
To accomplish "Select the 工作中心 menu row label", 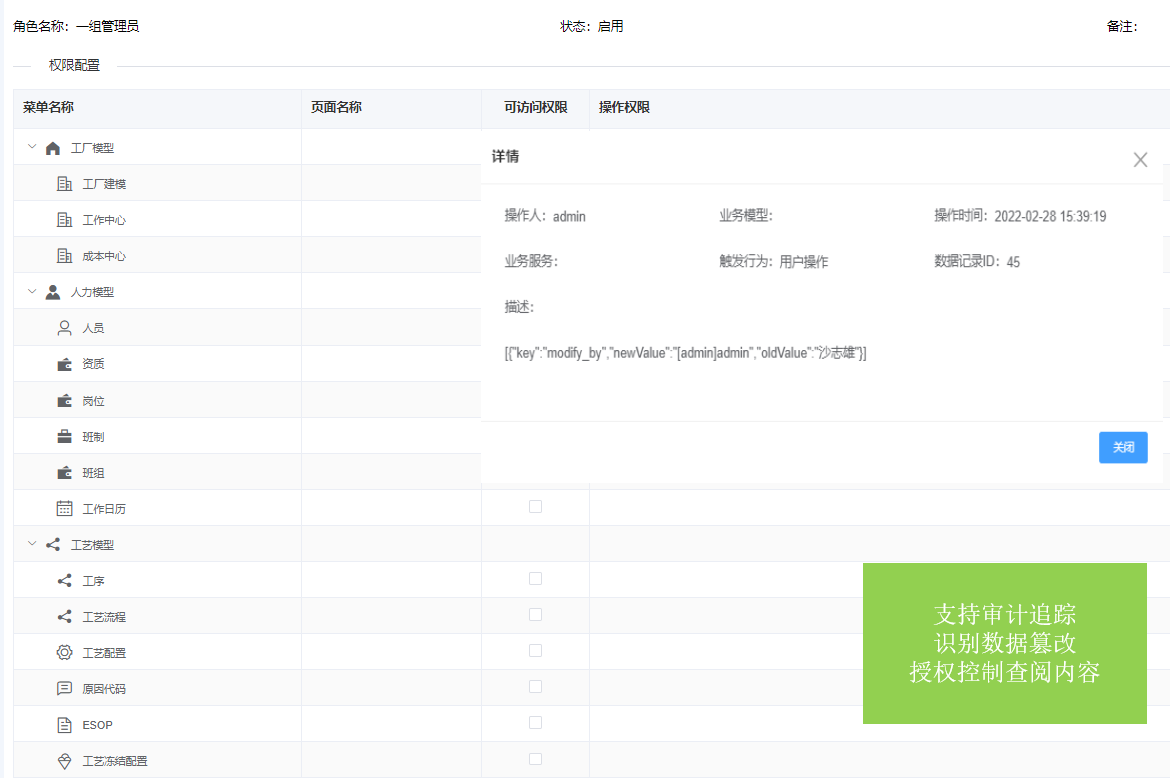I will pos(104,220).
